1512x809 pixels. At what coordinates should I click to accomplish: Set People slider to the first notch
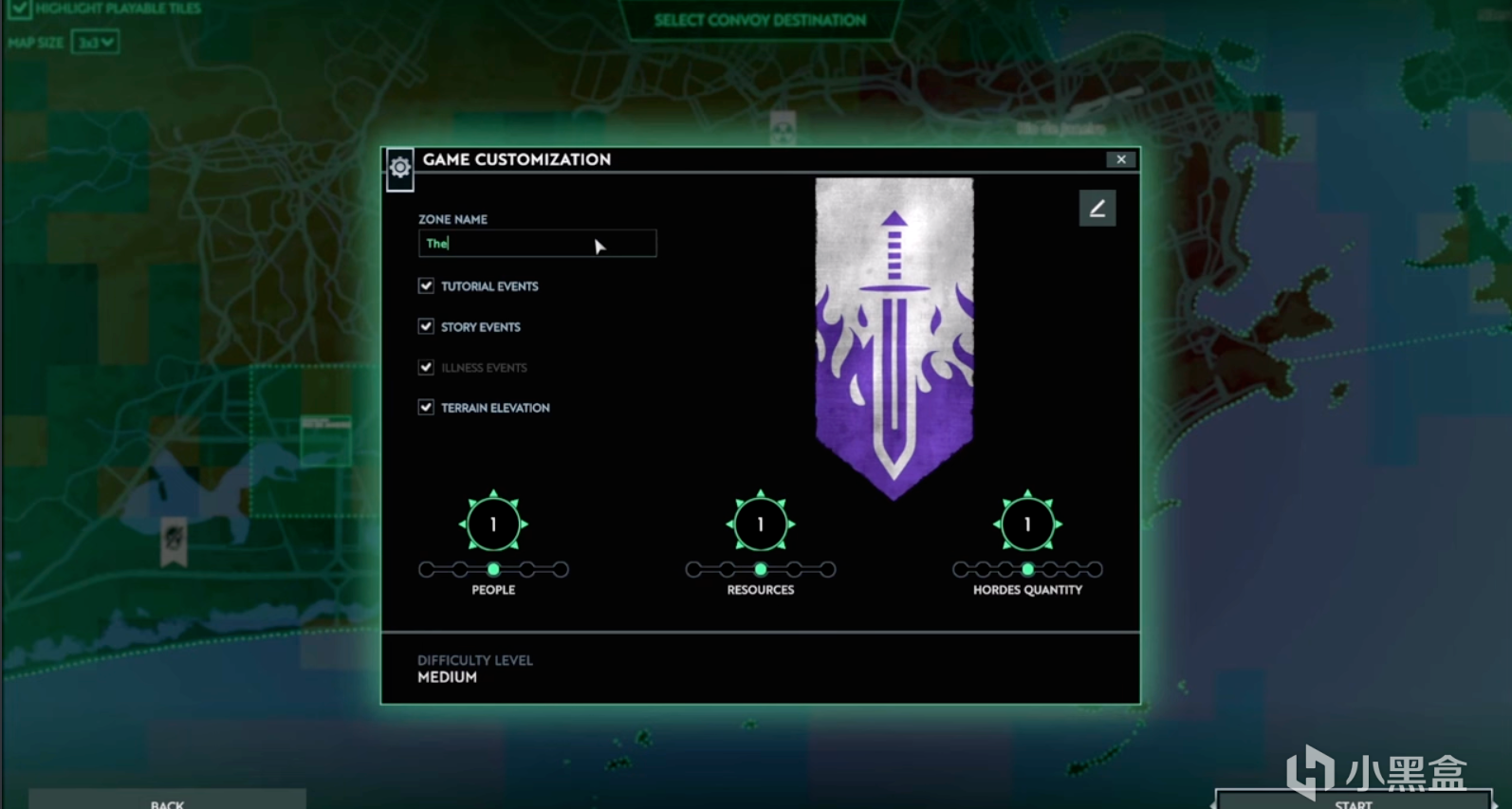[427, 569]
